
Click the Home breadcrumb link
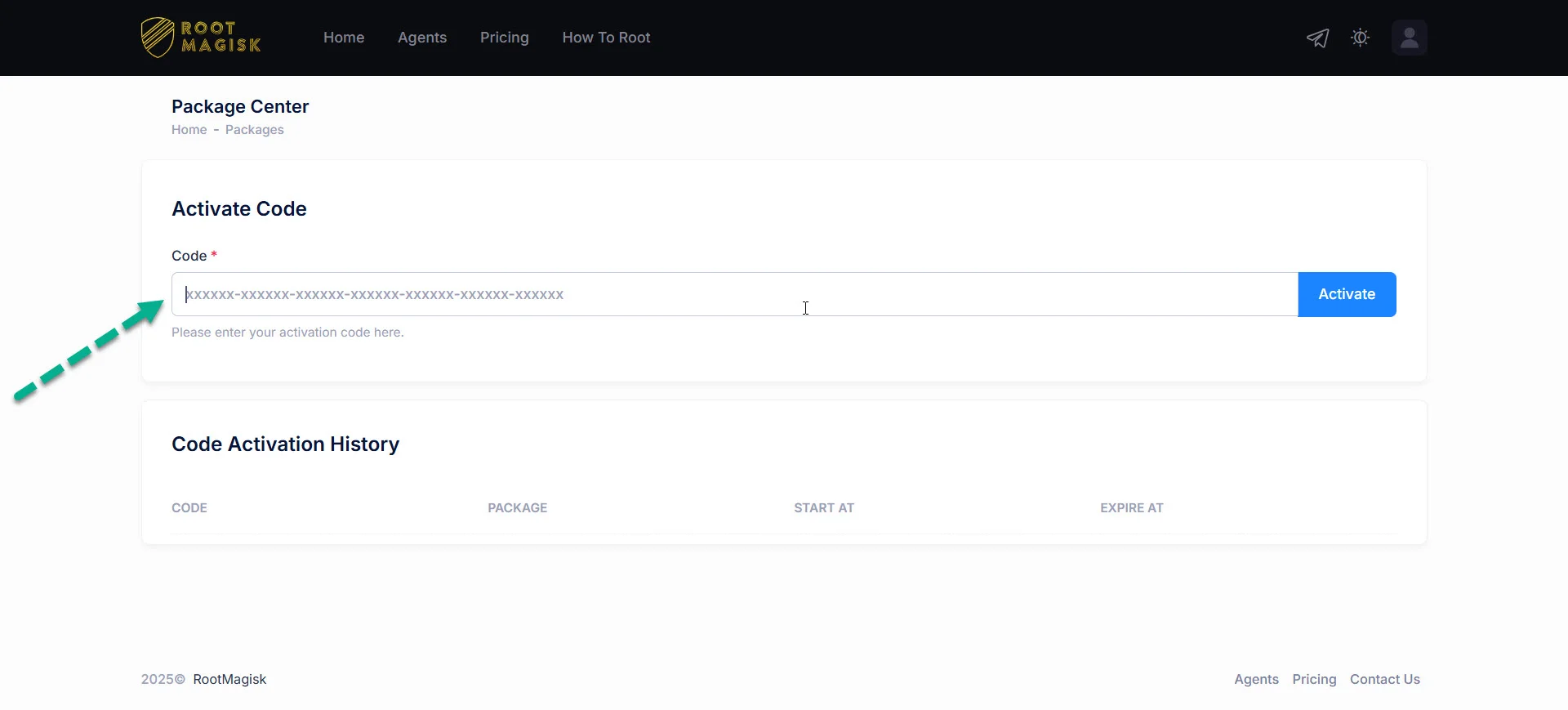(x=189, y=130)
